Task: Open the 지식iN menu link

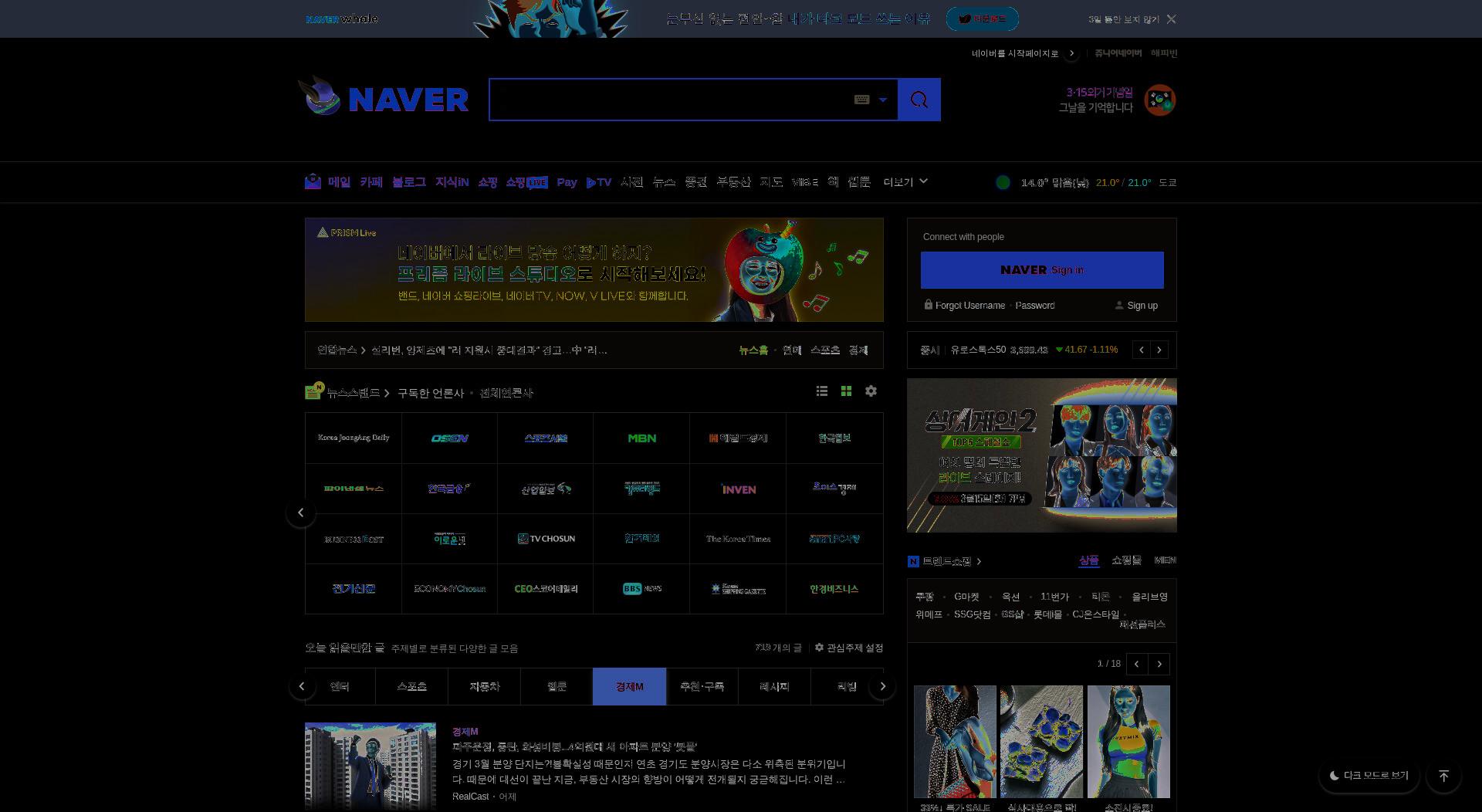Action: 452,182
